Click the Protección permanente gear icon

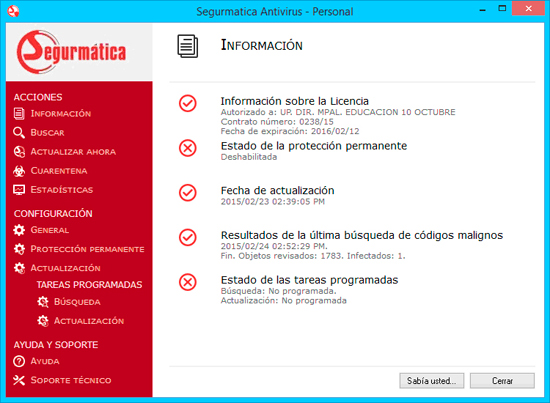(19, 249)
